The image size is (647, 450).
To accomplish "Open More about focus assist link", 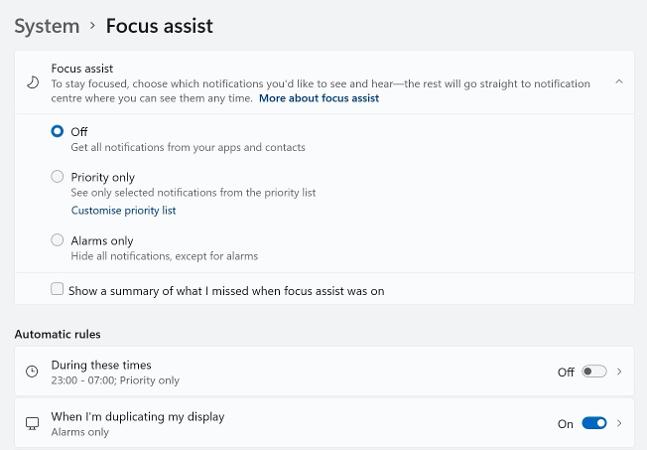I will tap(319, 98).
